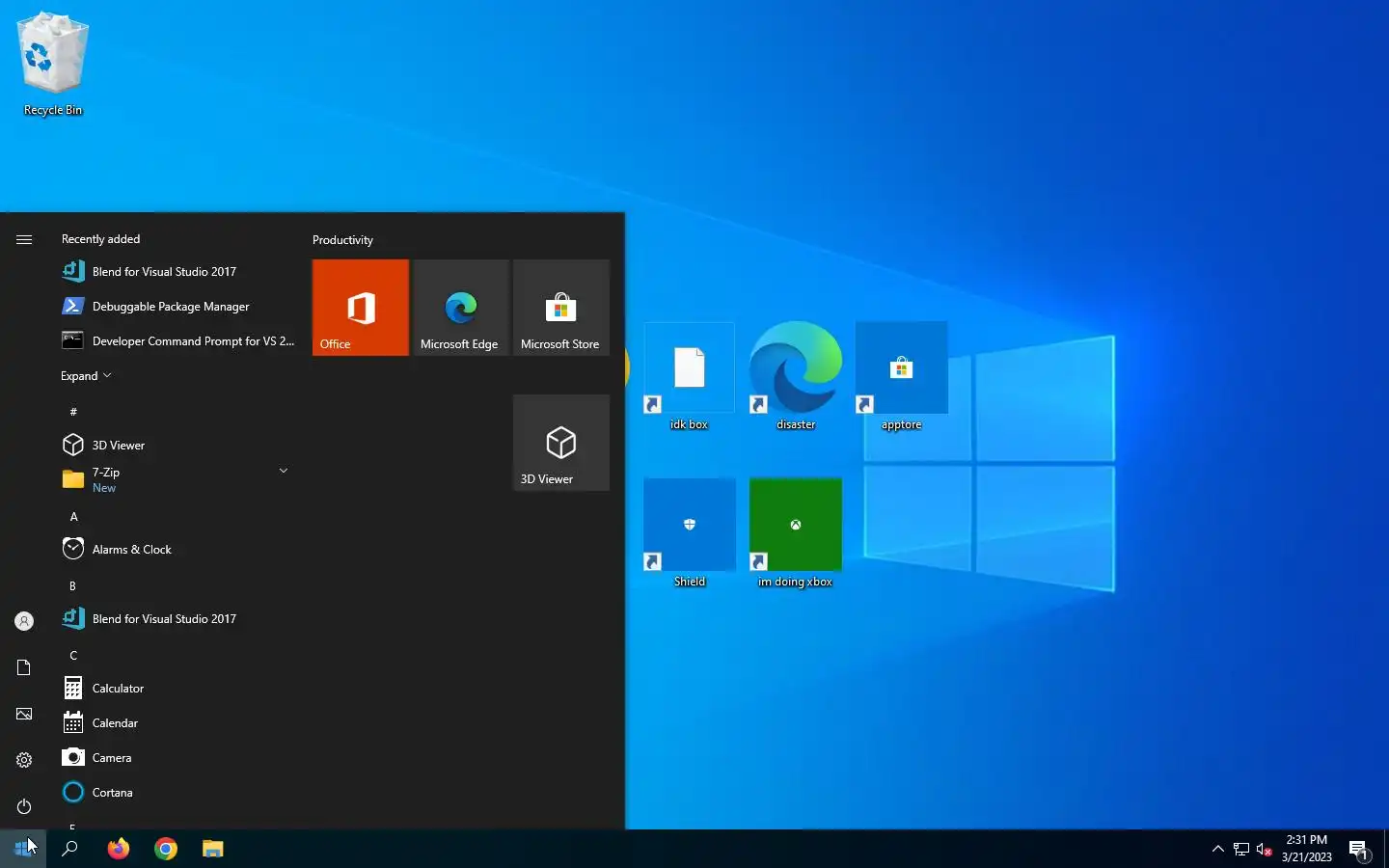The width and height of the screenshot is (1389, 868).
Task: Click the New label under 7-Zip
Action: pos(104,488)
